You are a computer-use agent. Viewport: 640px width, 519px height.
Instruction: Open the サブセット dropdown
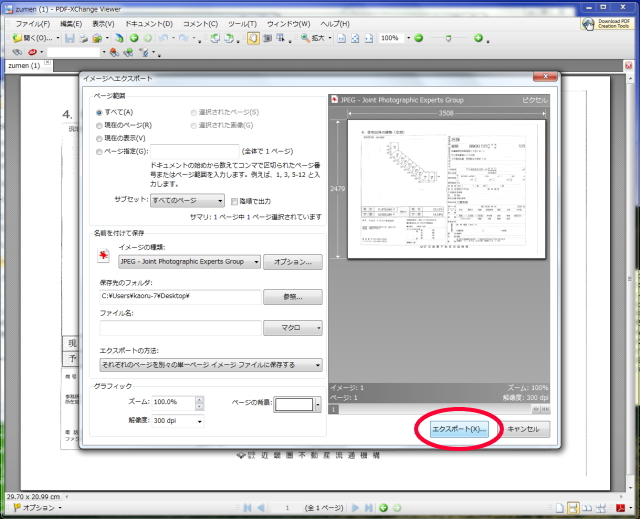click(185, 200)
